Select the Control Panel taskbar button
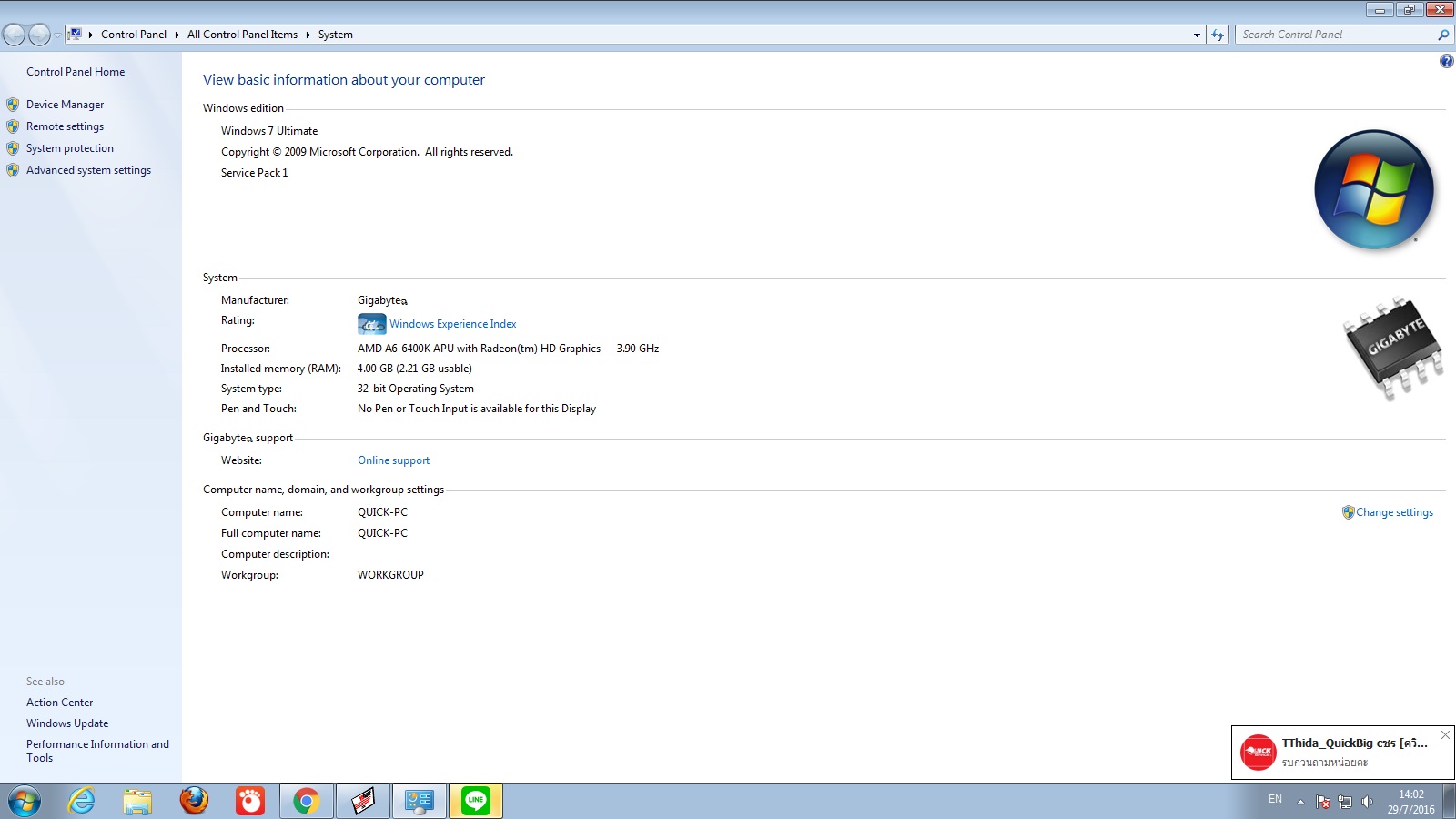The height and width of the screenshot is (819, 1456). (x=420, y=801)
